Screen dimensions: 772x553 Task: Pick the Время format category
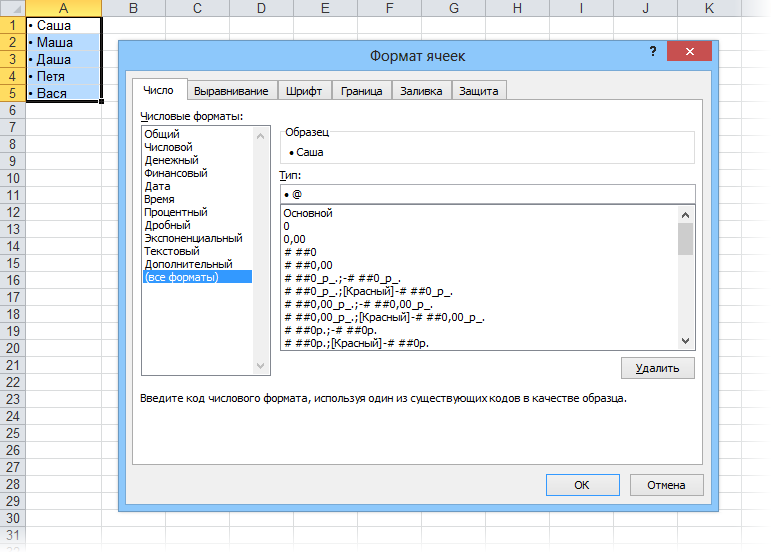click(197, 199)
